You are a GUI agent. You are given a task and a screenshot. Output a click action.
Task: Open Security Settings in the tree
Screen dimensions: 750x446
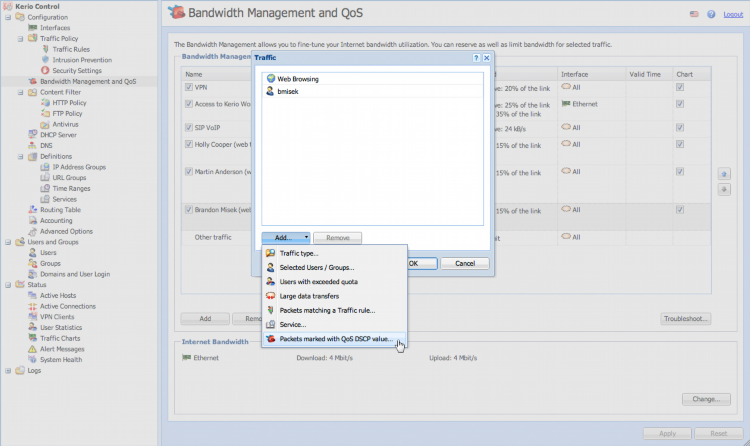[77, 70]
